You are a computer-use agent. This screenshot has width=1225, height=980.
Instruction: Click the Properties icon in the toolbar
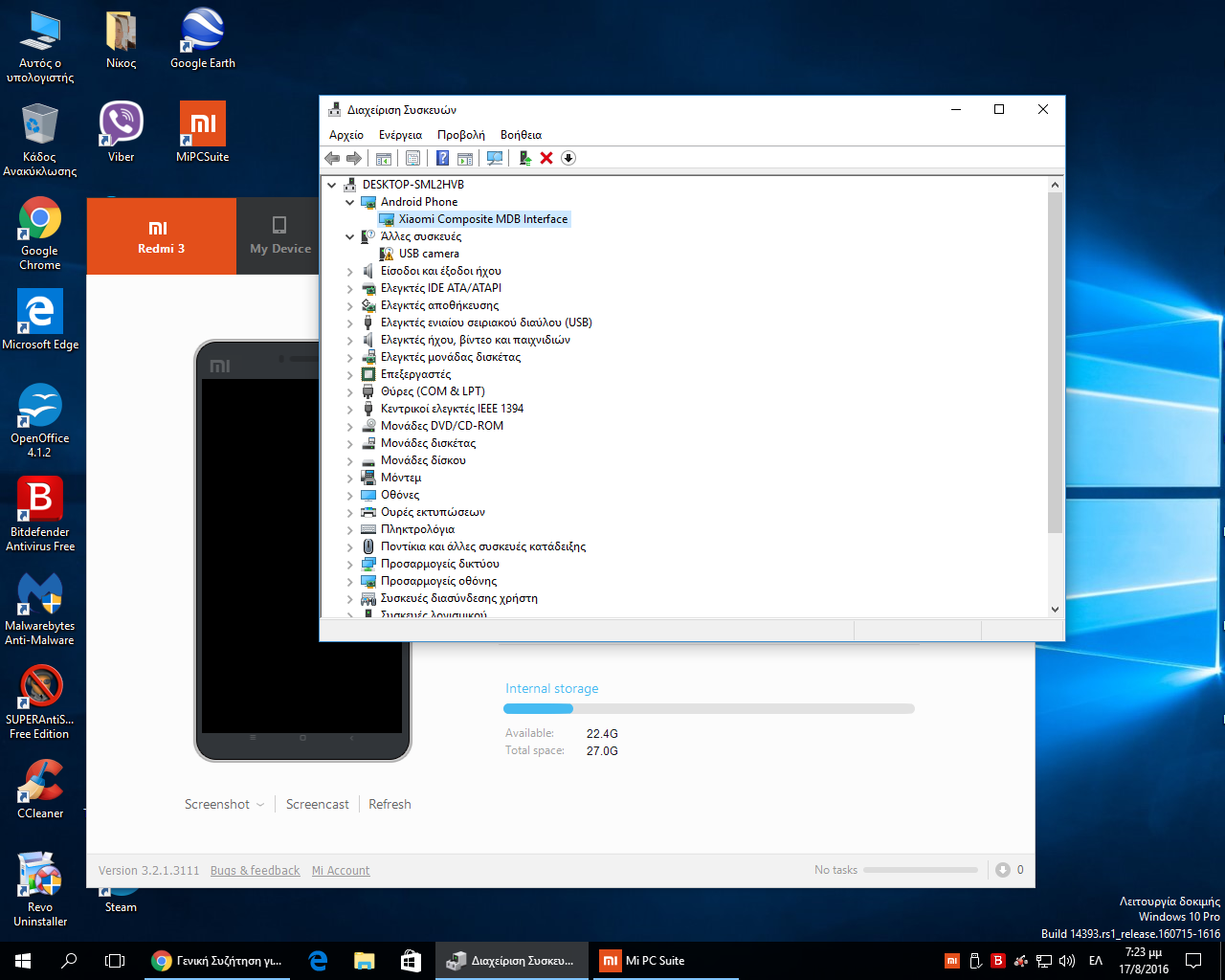click(412, 158)
